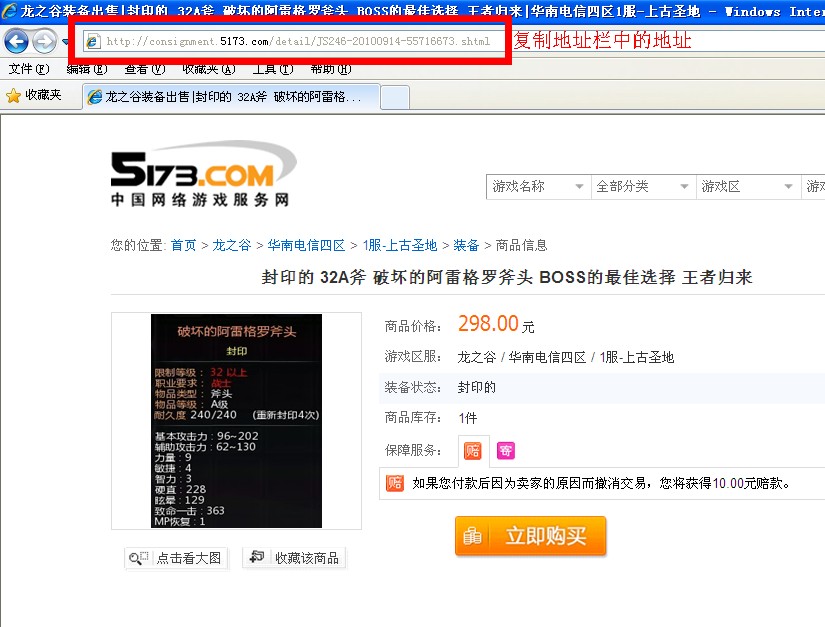Open the 帮助(H) menu
825x627 pixels.
[330, 69]
